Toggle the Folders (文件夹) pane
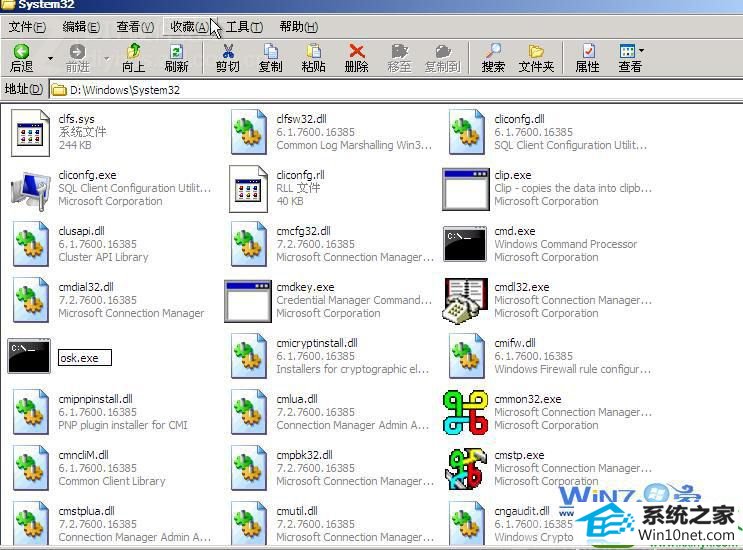 click(x=536, y=58)
